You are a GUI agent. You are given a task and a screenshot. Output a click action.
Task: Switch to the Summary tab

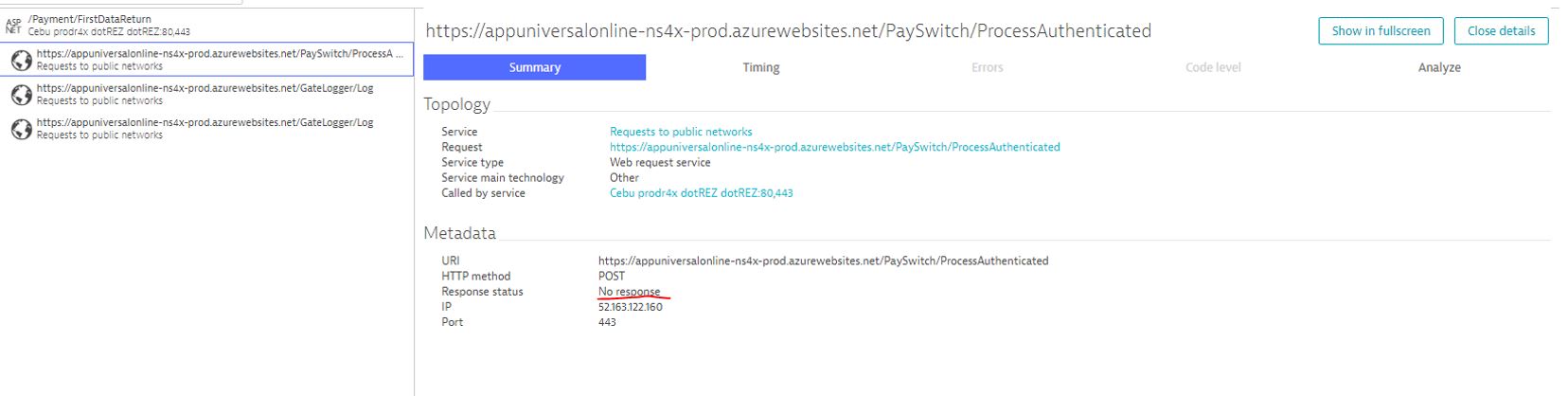click(x=534, y=67)
